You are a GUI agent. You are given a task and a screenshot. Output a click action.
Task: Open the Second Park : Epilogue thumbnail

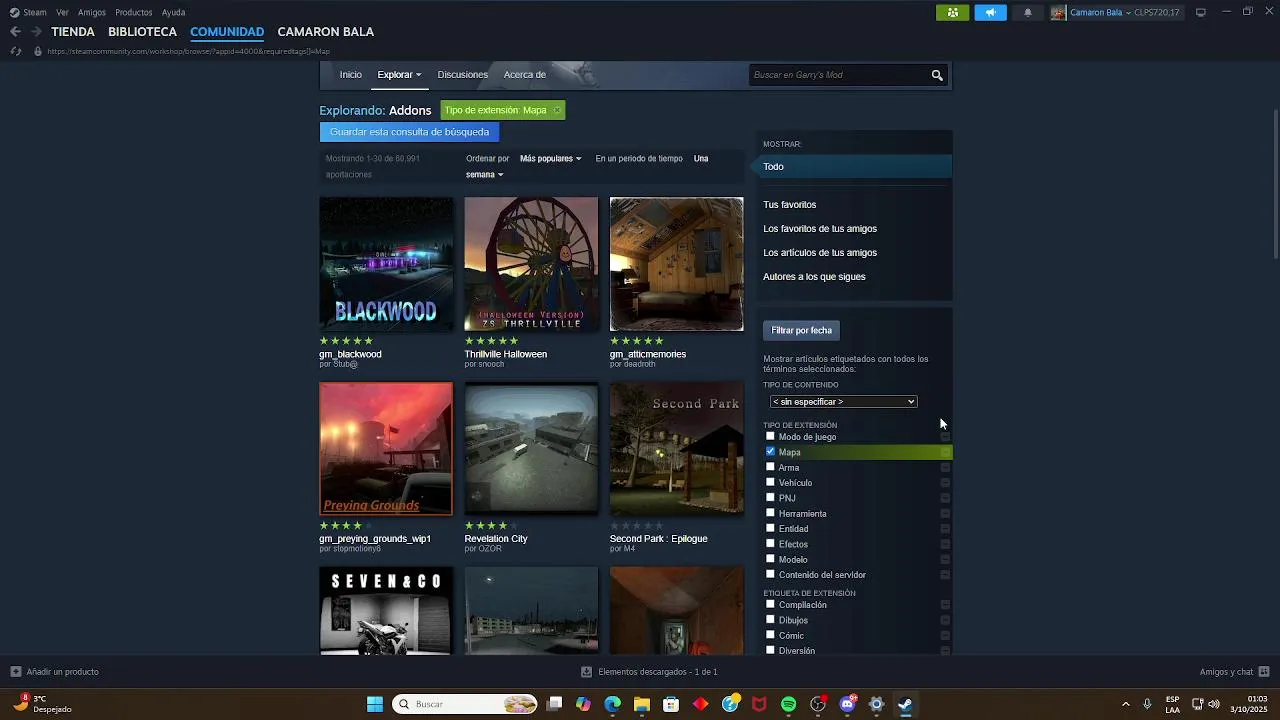pyautogui.click(x=676, y=449)
